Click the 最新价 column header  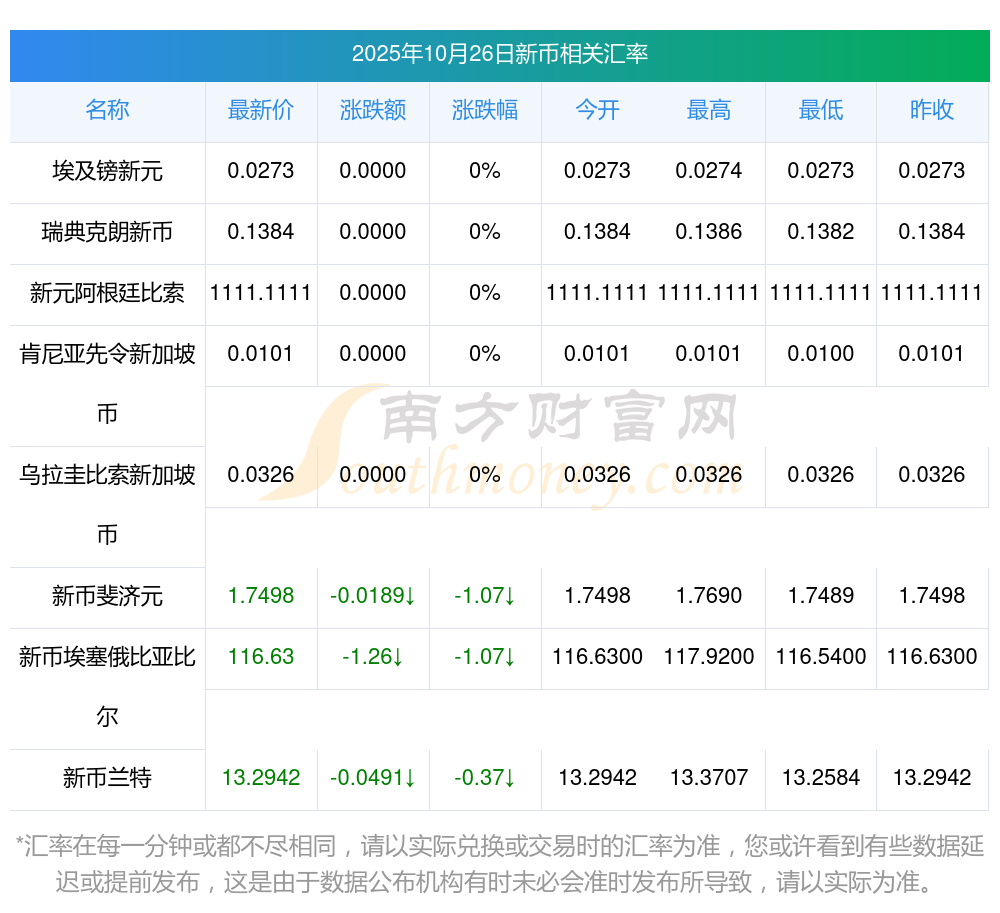[261, 111]
